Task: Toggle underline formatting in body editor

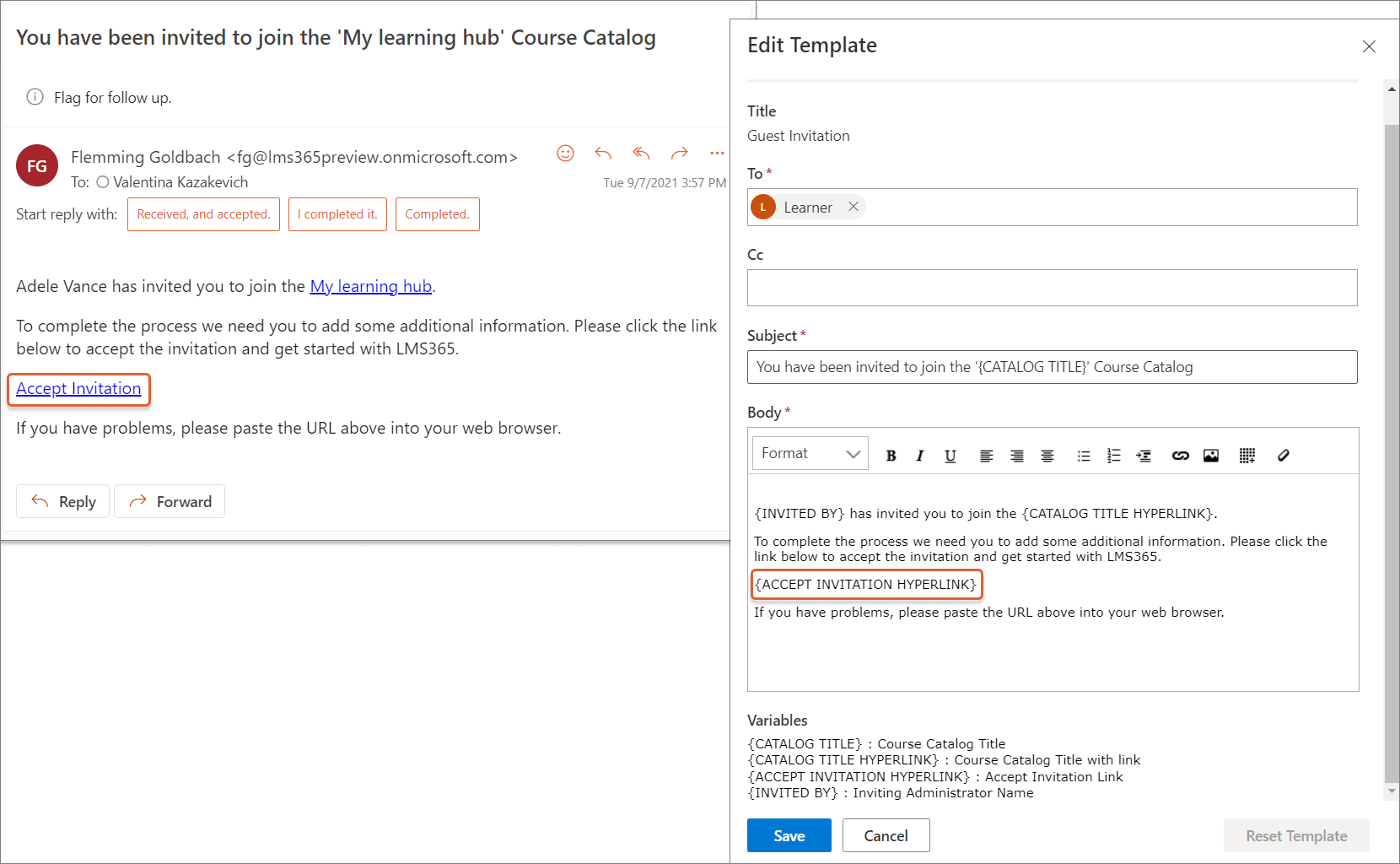Action: pos(950,456)
